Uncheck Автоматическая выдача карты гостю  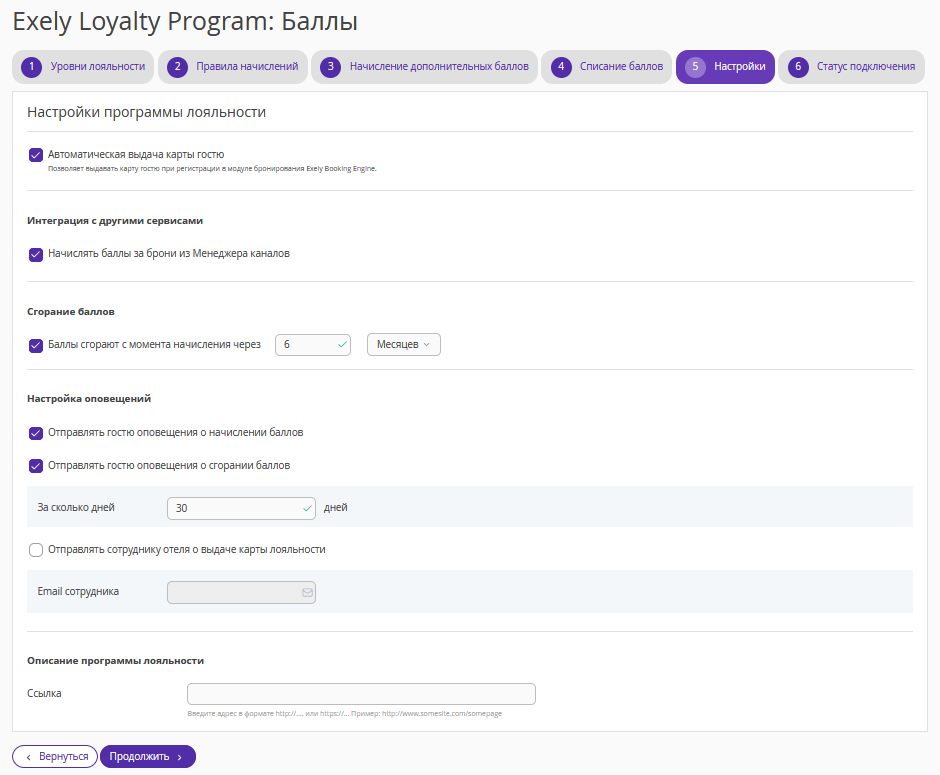point(36,155)
